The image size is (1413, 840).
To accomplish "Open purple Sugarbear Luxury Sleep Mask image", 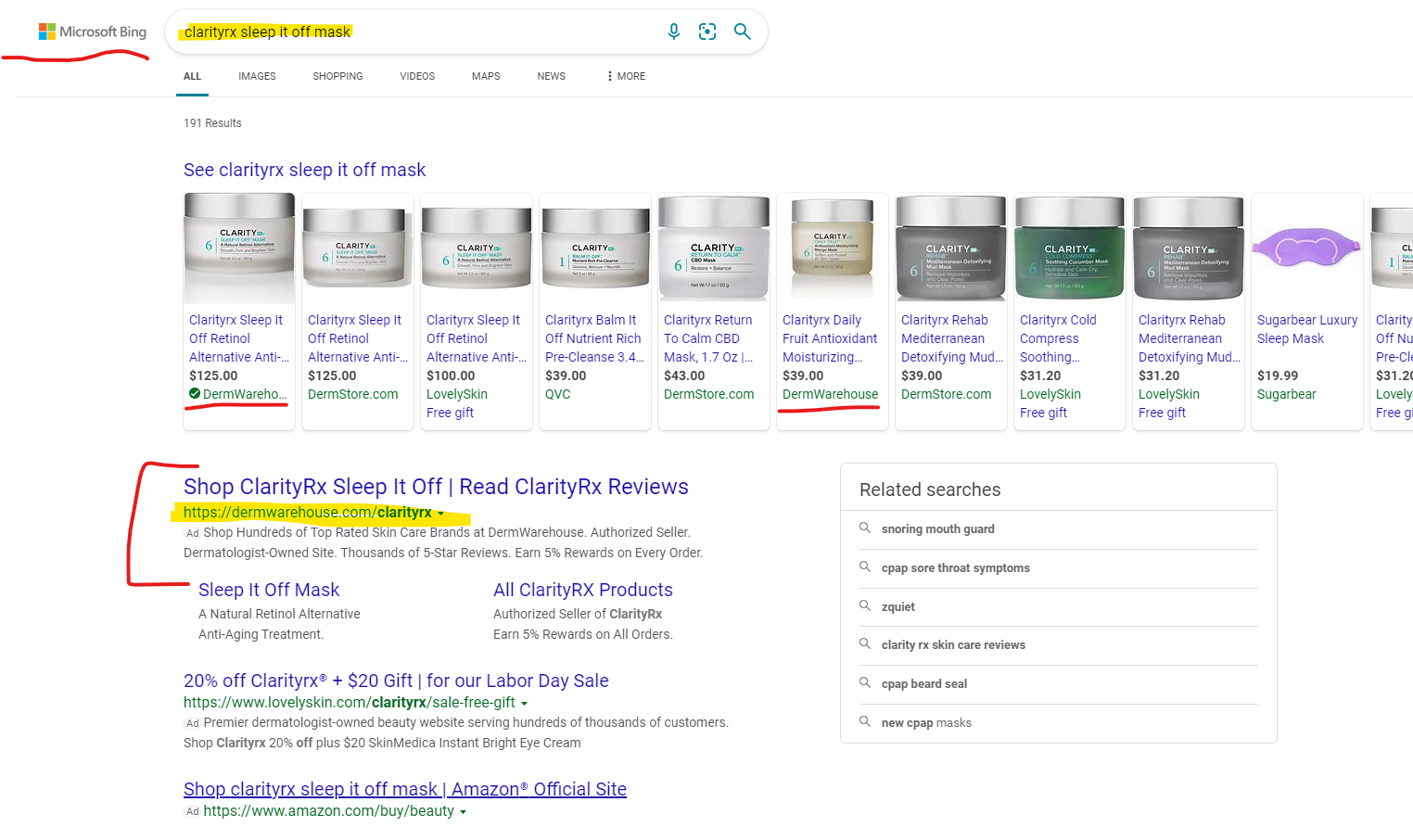I will (1307, 248).
